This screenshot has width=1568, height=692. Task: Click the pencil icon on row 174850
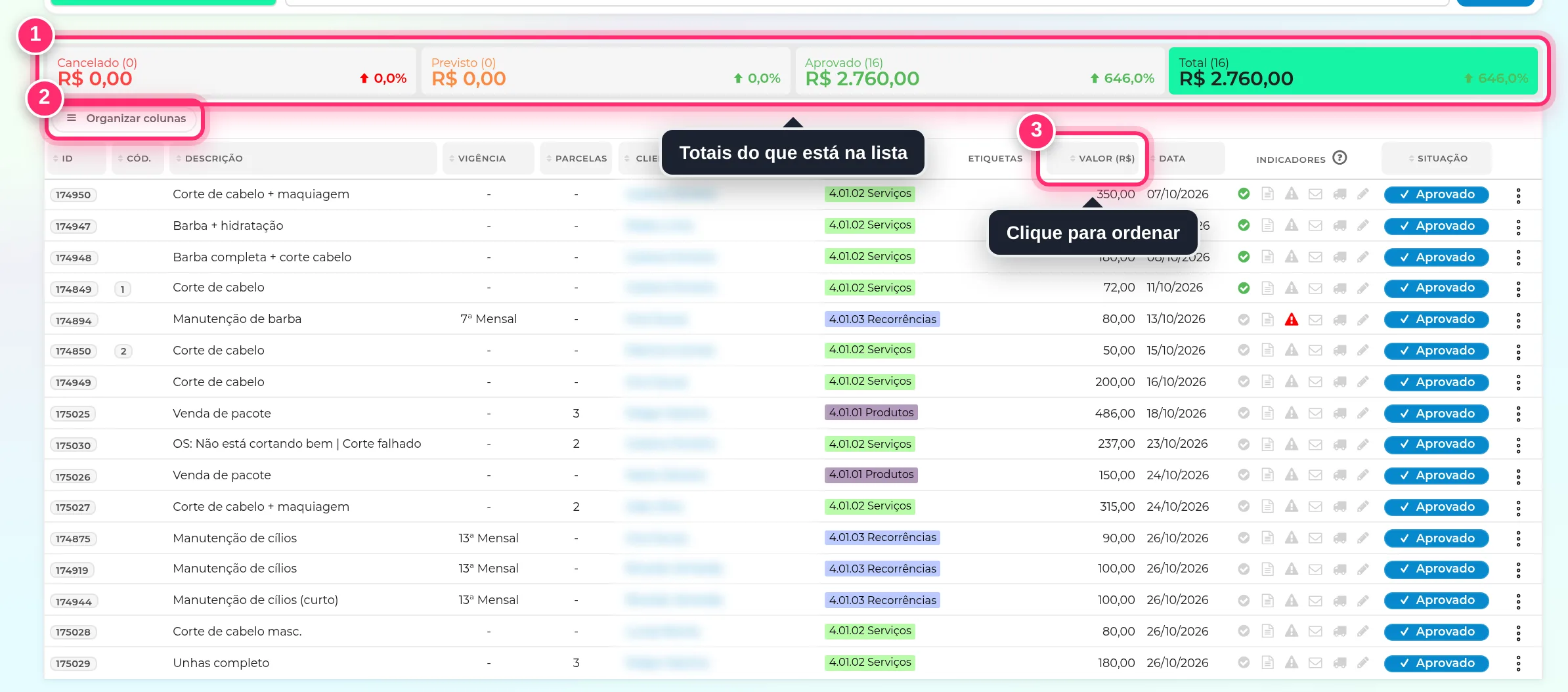(x=1363, y=350)
